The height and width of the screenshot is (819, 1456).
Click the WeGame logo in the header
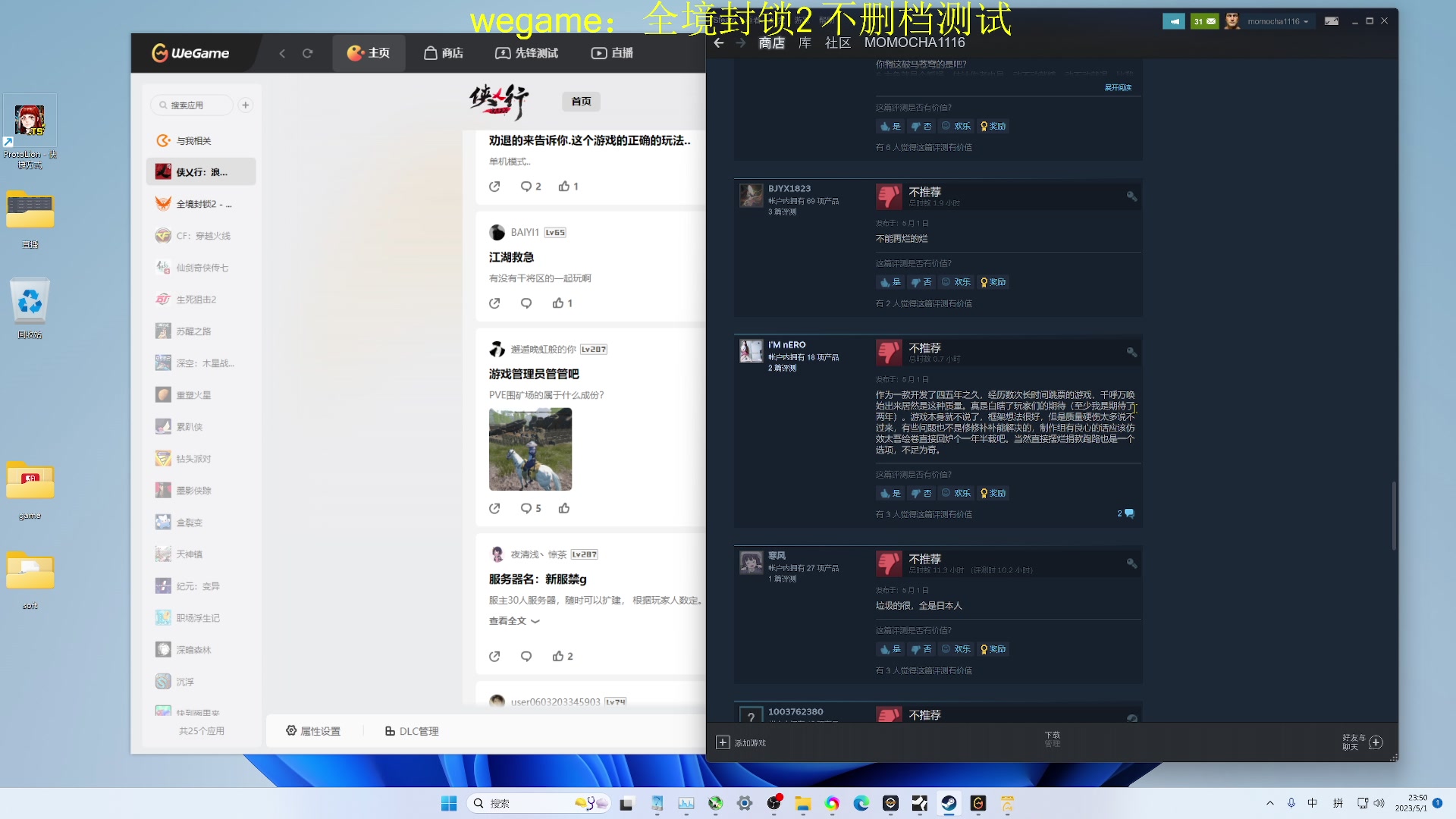click(190, 53)
